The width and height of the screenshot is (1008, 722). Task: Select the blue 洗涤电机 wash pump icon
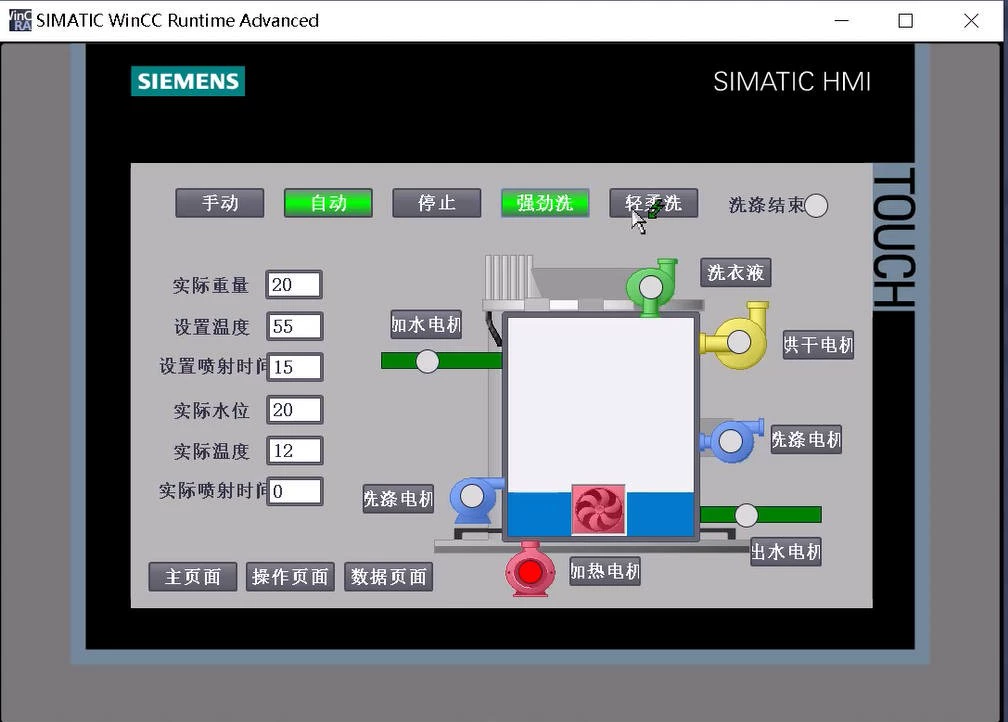click(731, 440)
